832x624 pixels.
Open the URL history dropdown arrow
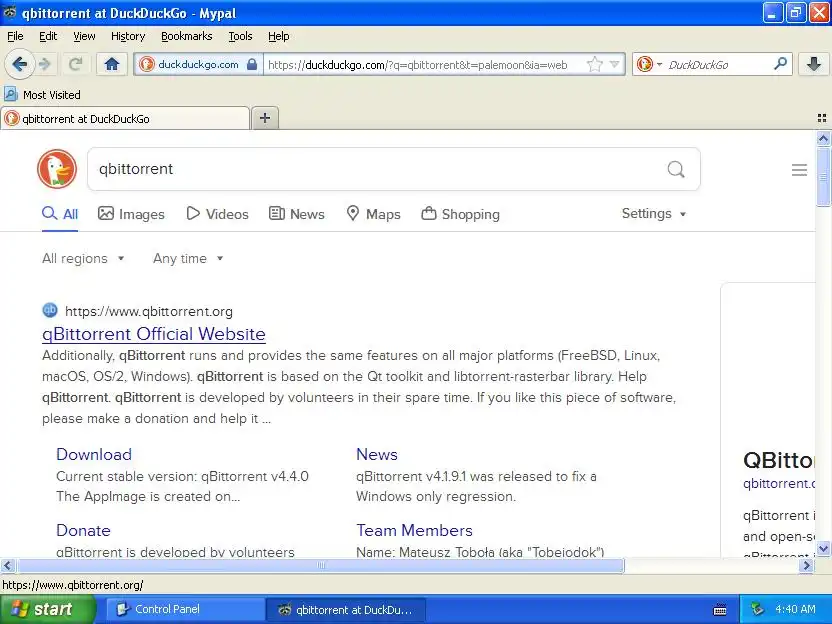coord(614,64)
